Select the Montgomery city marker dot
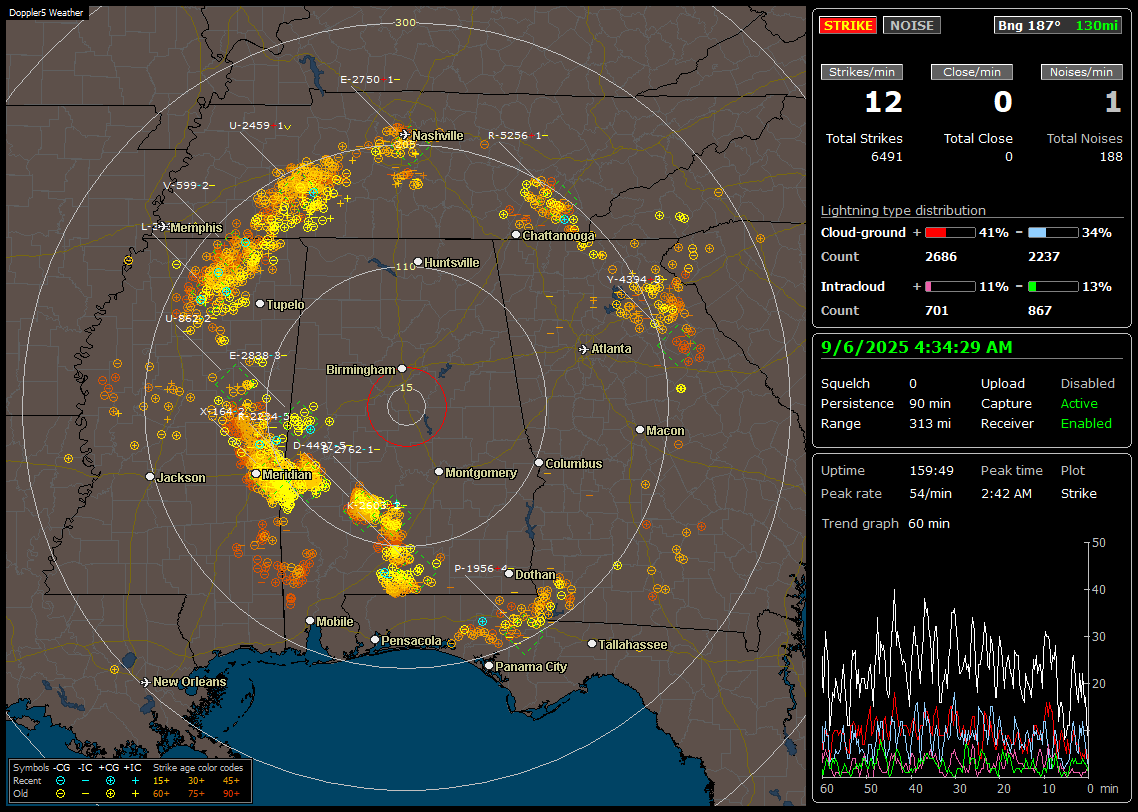Viewport: 1138px width, 812px height. (x=438, y=472)
